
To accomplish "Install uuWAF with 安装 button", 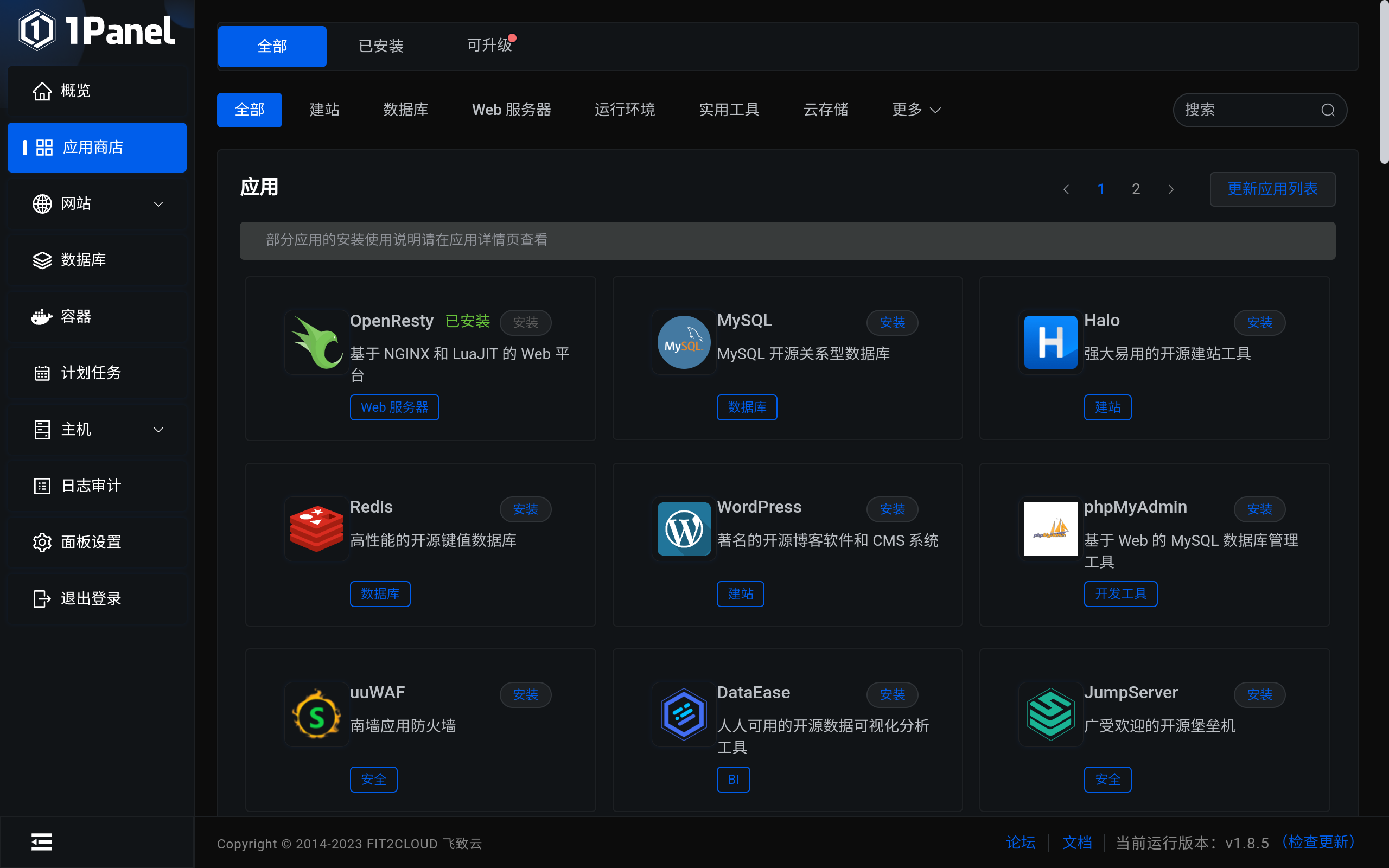I will (x=525, y=694).
